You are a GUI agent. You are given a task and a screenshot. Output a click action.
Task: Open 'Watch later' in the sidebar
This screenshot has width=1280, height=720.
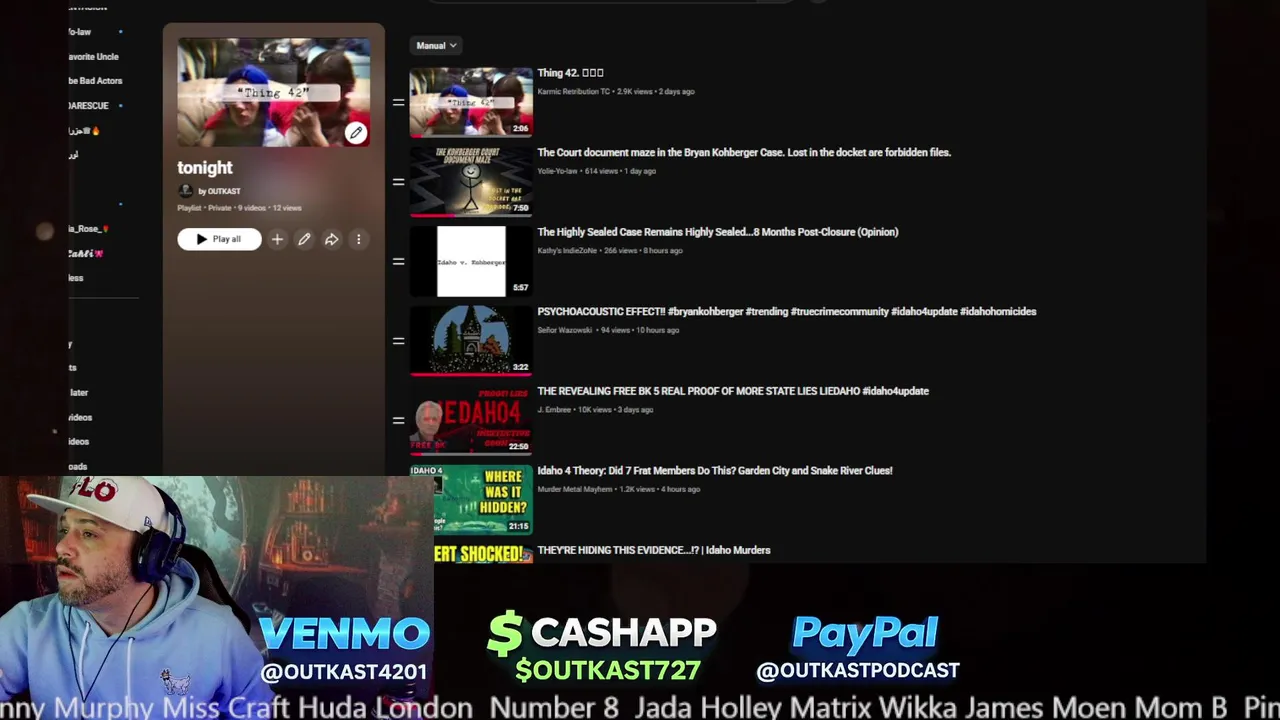[x=78, y=393]
